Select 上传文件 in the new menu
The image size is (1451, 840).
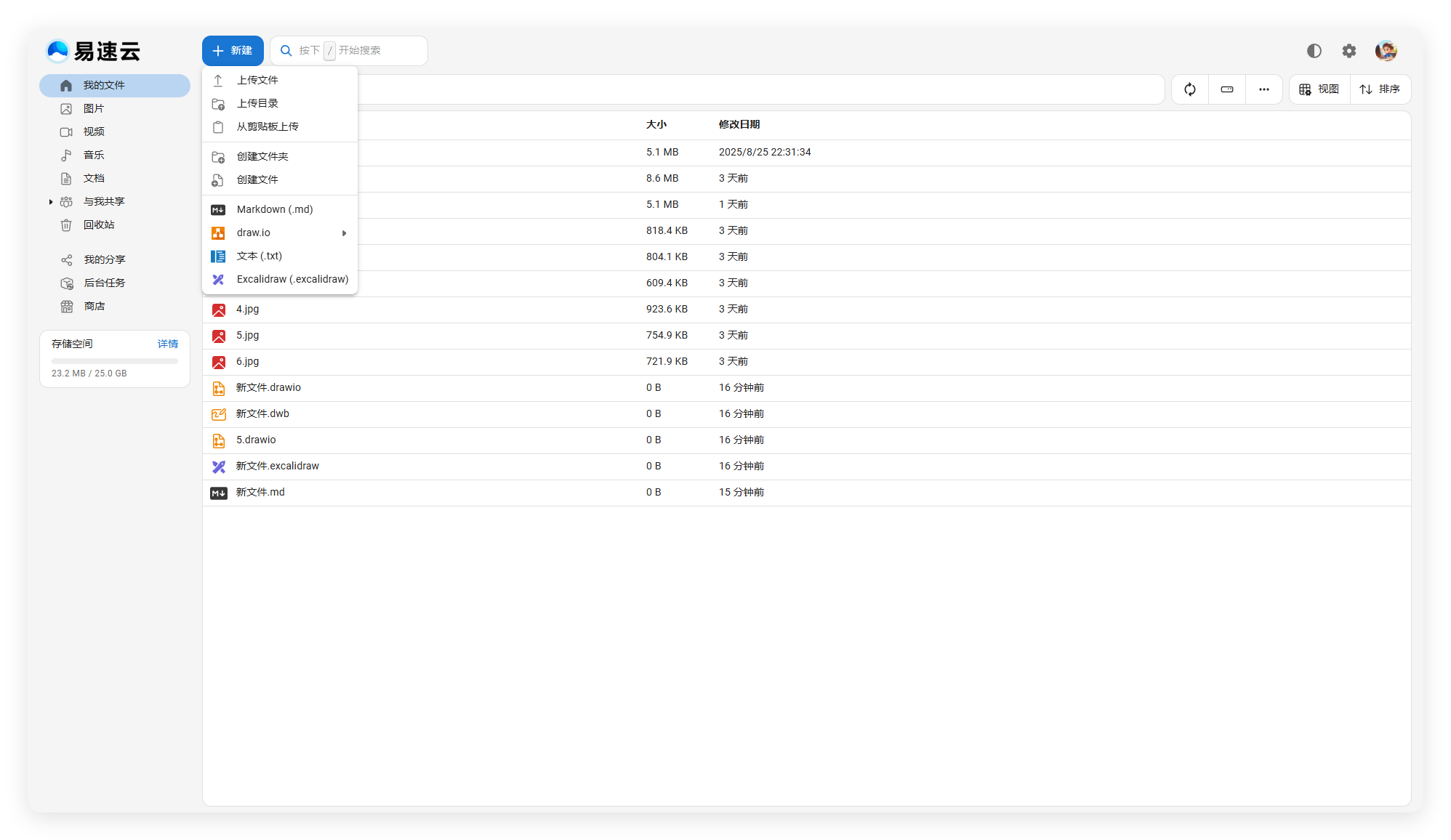(x=257, y=80)
